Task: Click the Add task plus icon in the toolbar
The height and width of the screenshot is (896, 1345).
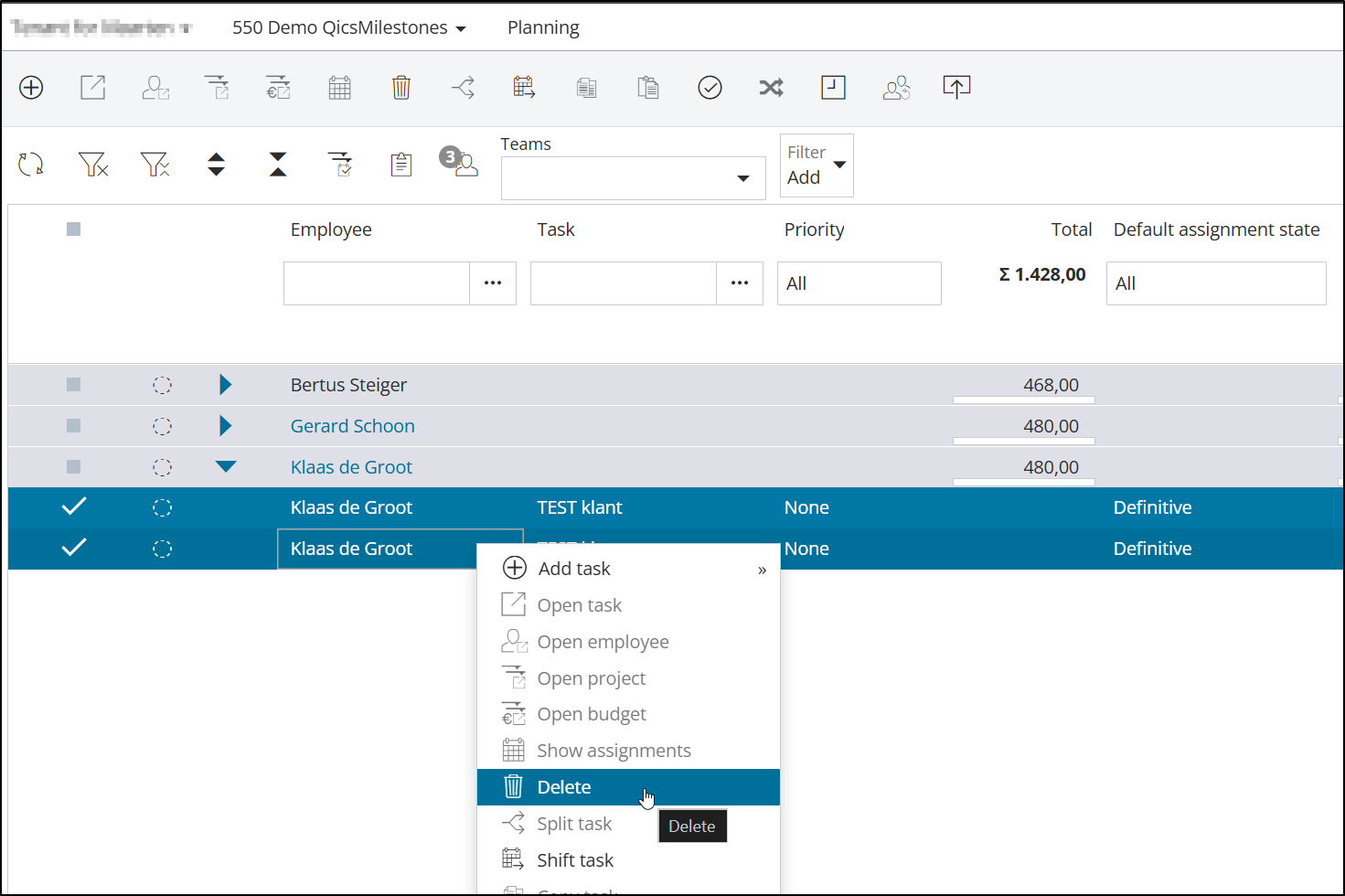Action: click(31, 88)
